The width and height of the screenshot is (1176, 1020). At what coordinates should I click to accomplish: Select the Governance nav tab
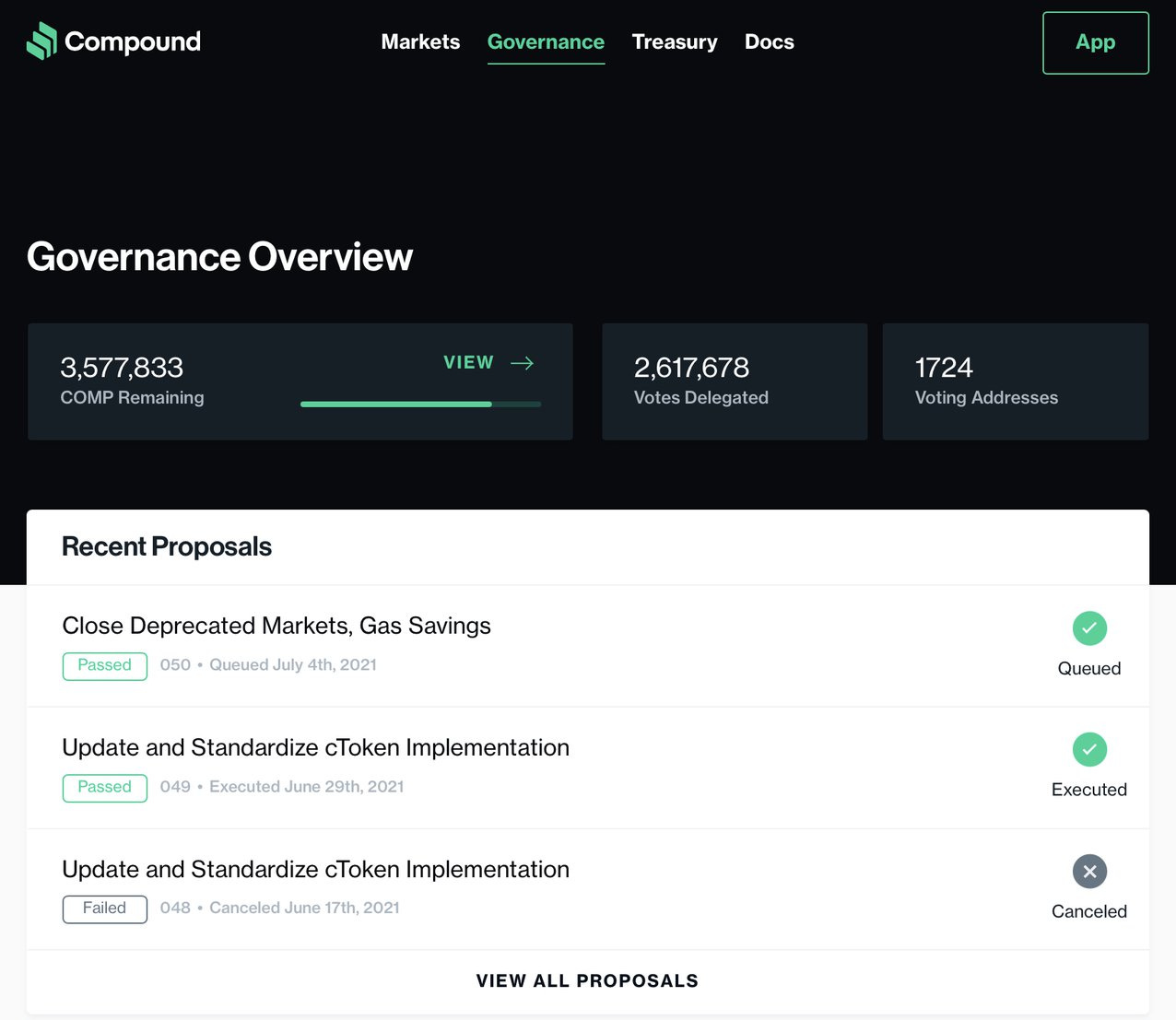tap(546, 41)
